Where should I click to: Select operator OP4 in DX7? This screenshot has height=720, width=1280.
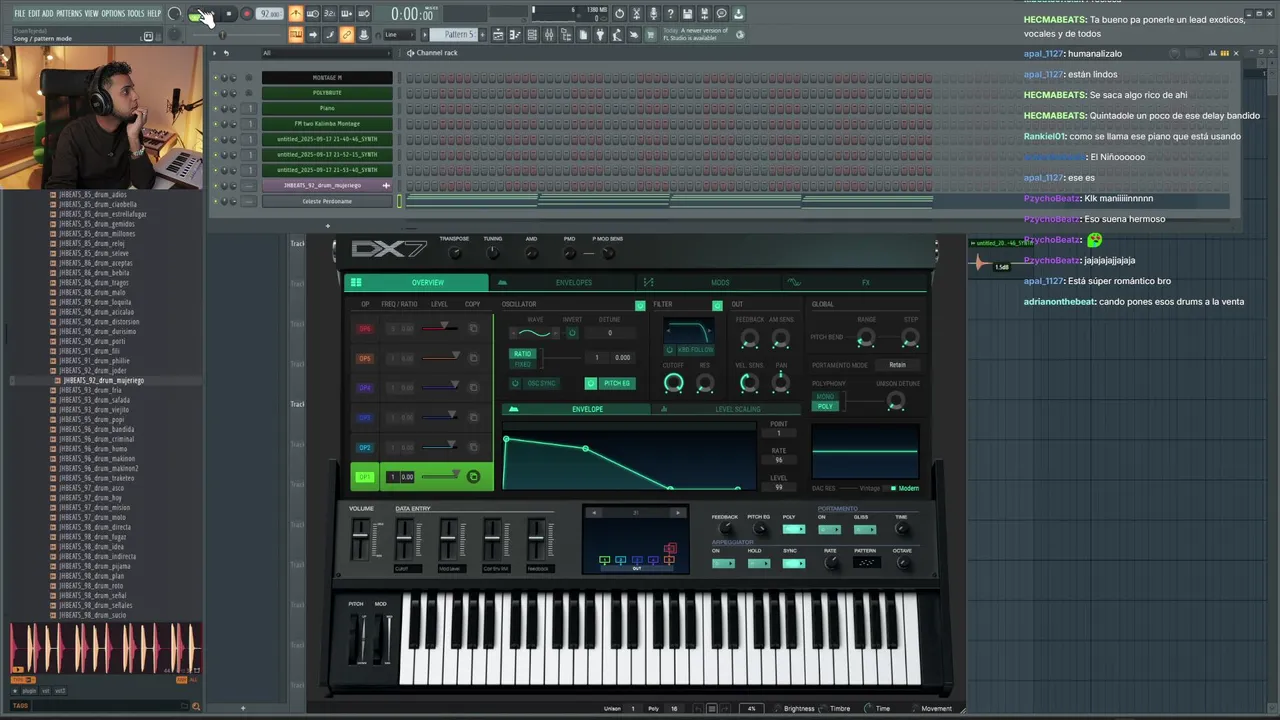[364, 387]
